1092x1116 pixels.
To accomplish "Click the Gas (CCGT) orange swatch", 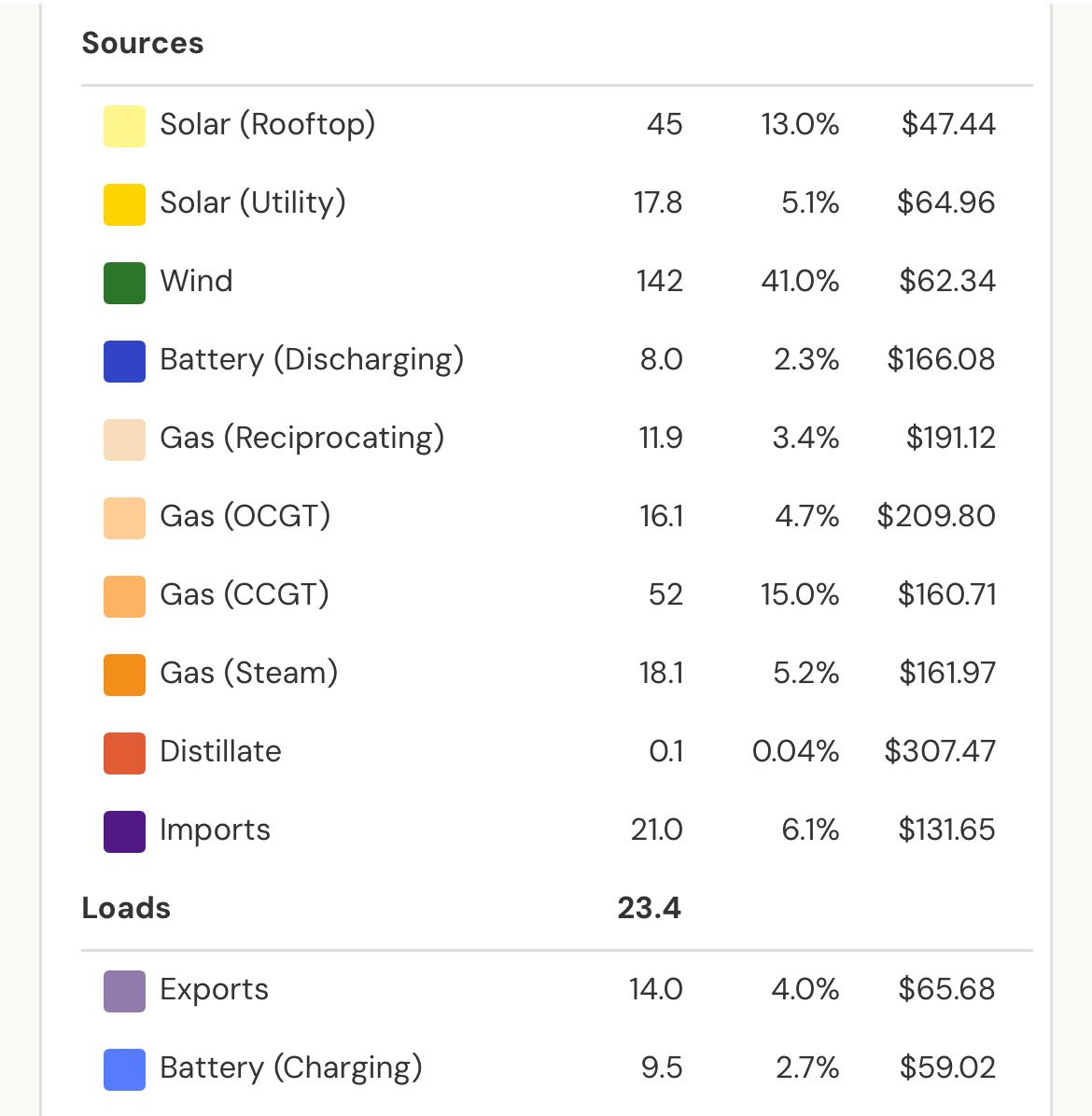I will pos(124,595).
